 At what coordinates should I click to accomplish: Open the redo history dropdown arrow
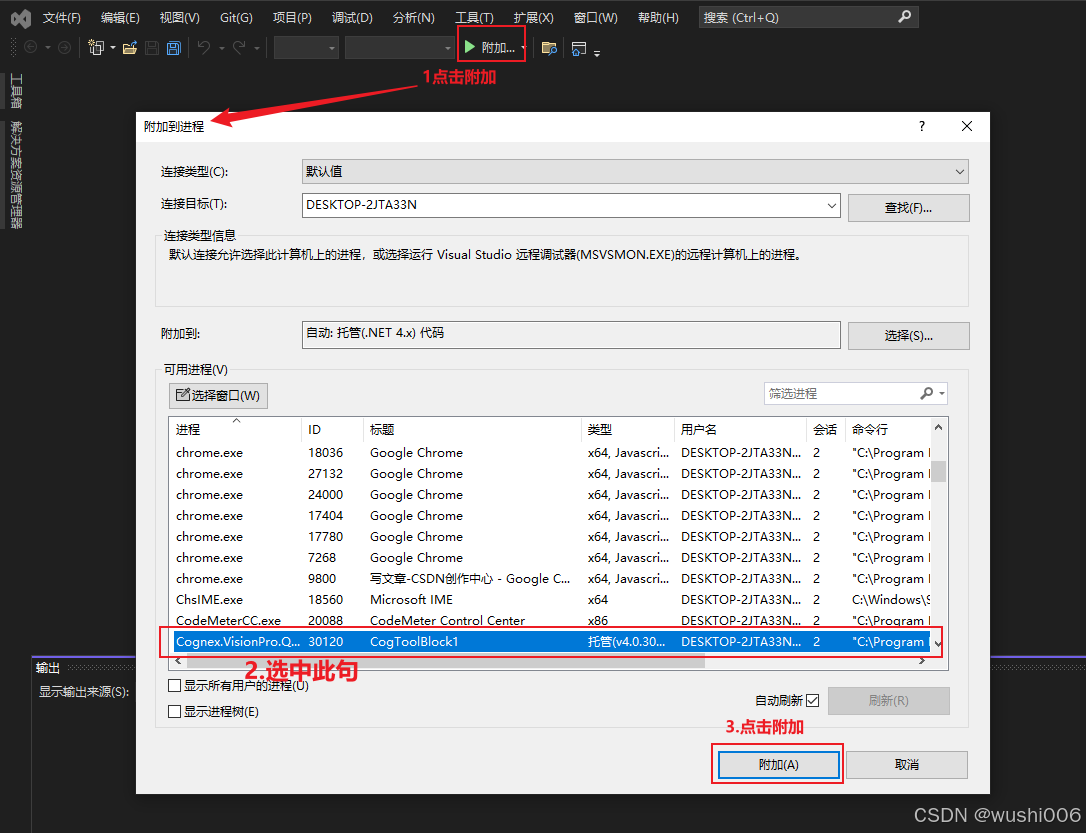(x=256, y=48)
